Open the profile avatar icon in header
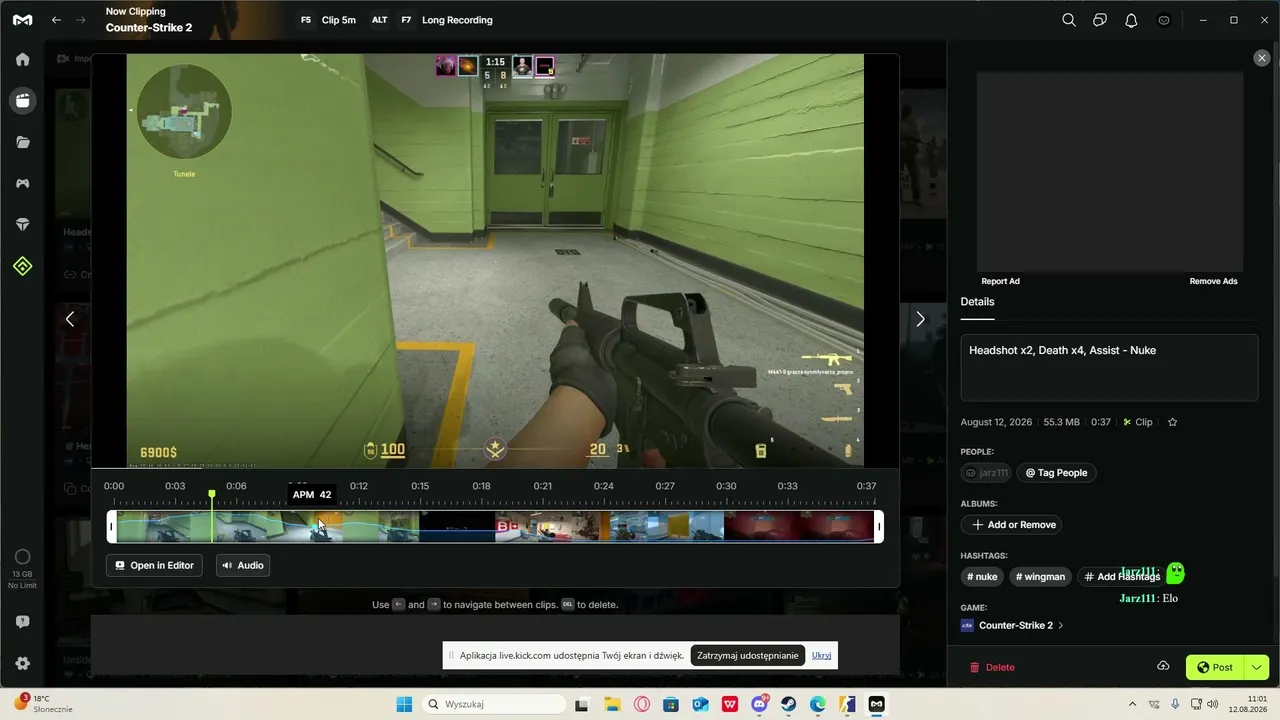1280x720 pixels. 1164,20
